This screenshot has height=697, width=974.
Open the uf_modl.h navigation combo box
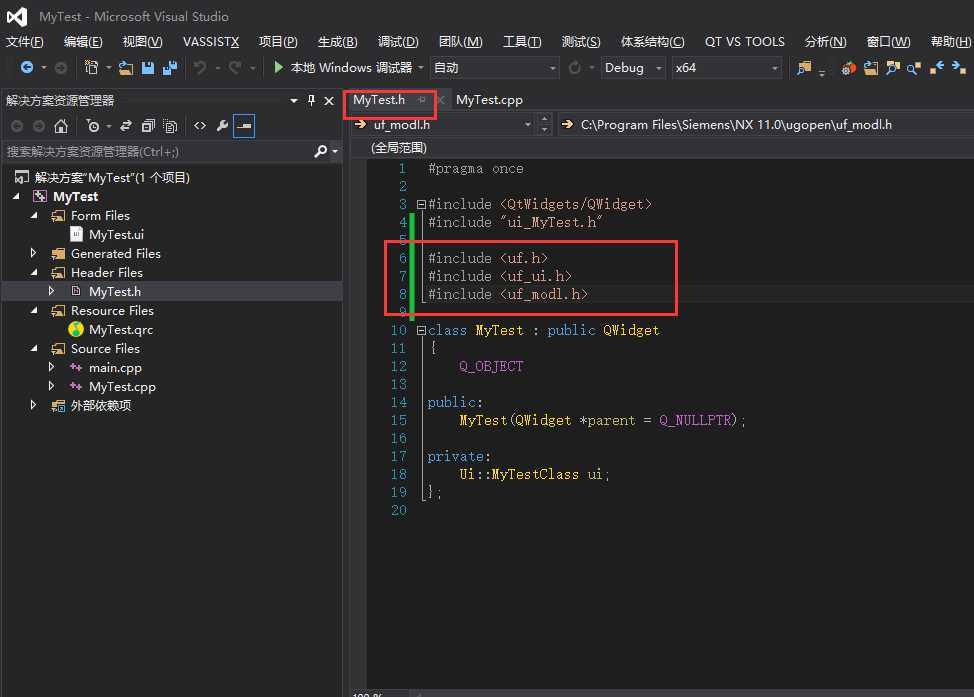click(444, 125)
